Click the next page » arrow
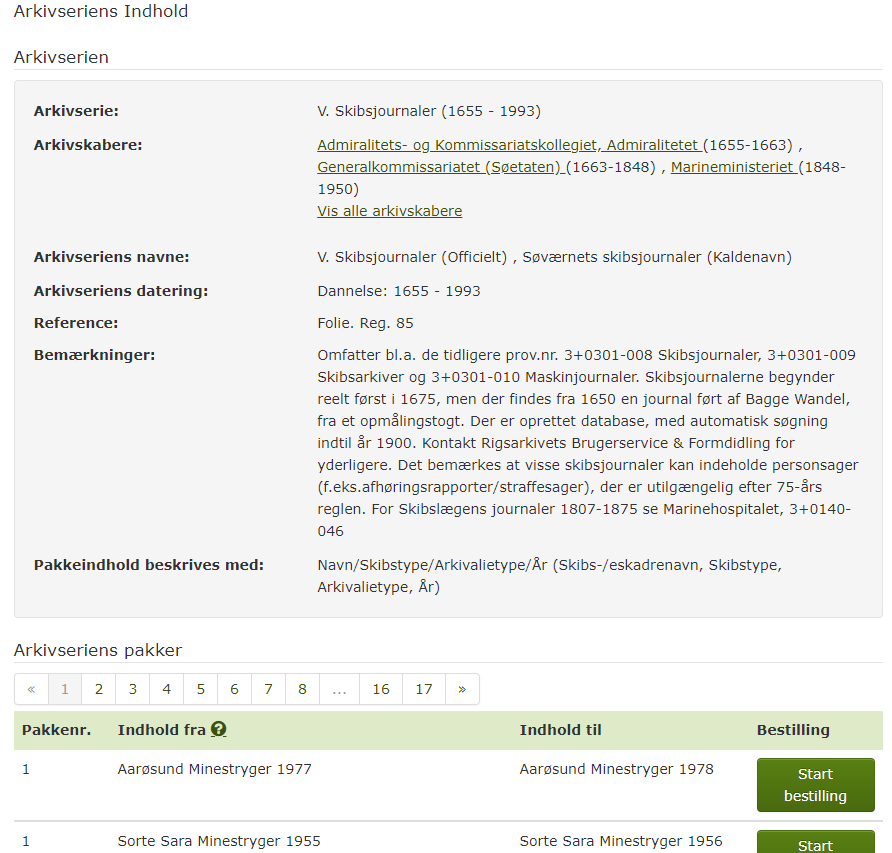Image resolution: width=892 pixels, height=853 pixels. click(x=462, y=689)
